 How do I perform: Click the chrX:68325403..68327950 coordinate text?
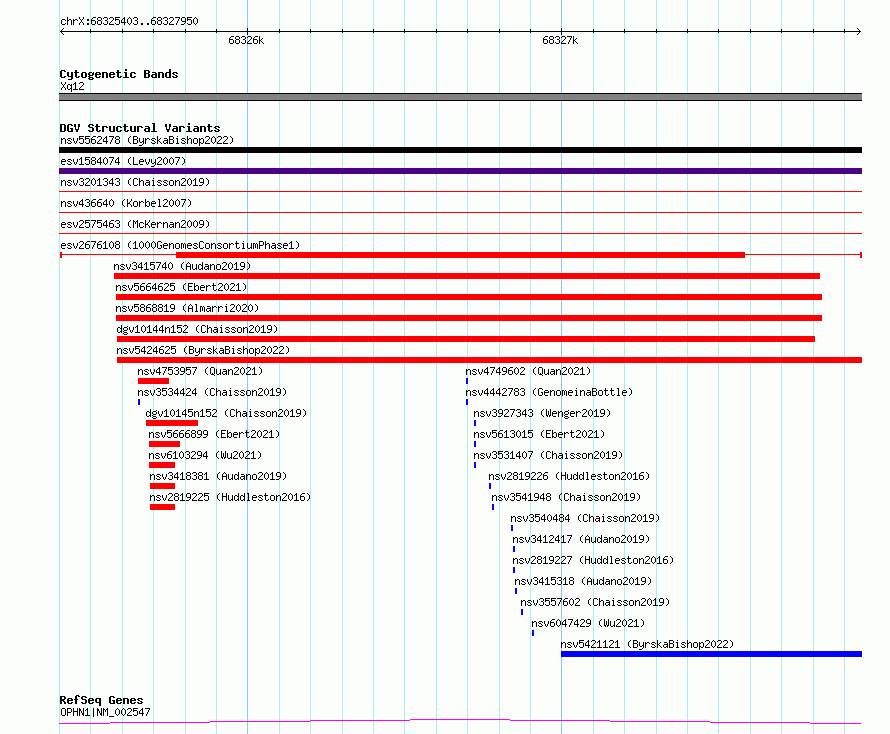point(129,22)
